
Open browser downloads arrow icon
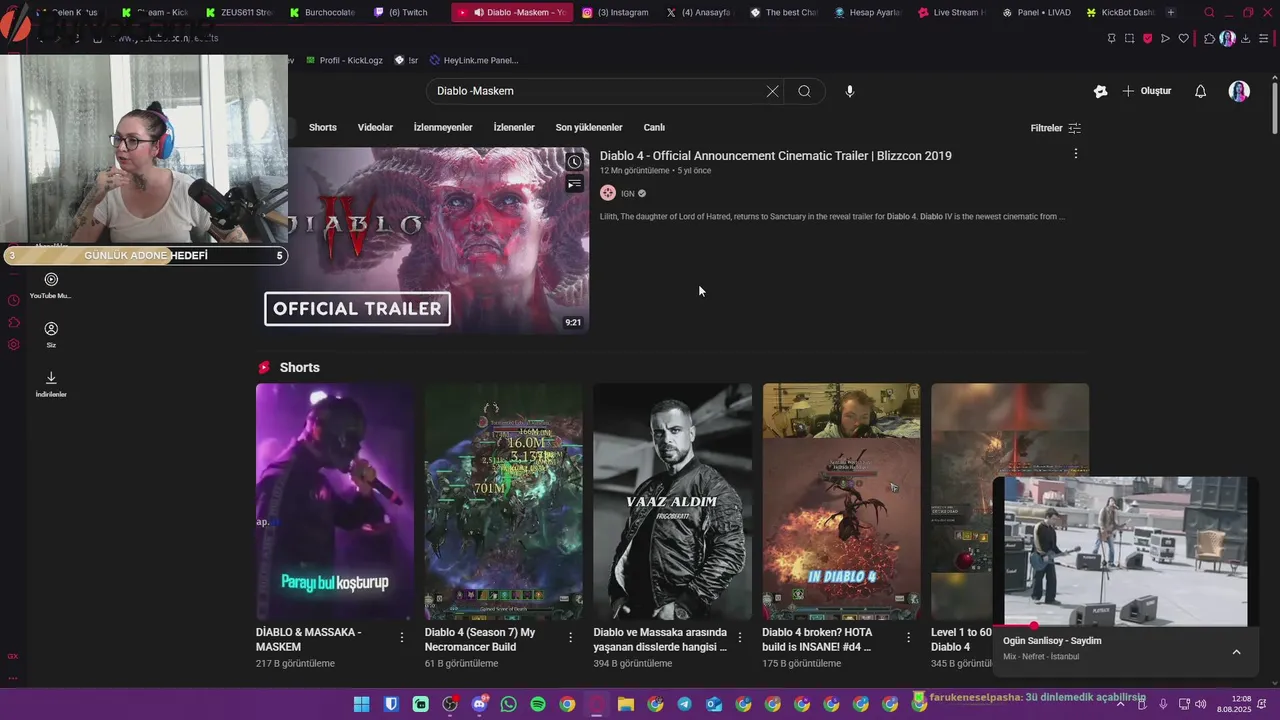1245,38
